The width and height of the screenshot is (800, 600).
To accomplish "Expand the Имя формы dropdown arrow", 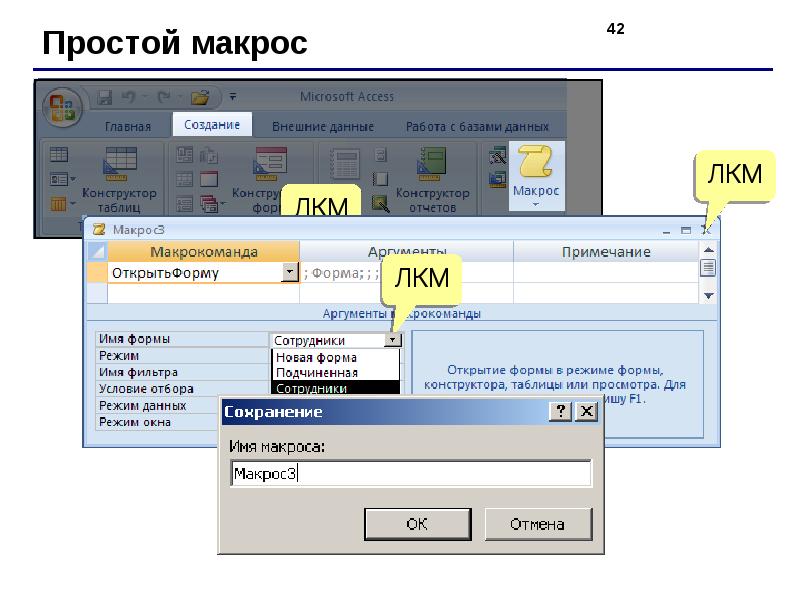I will pos(392,340).
